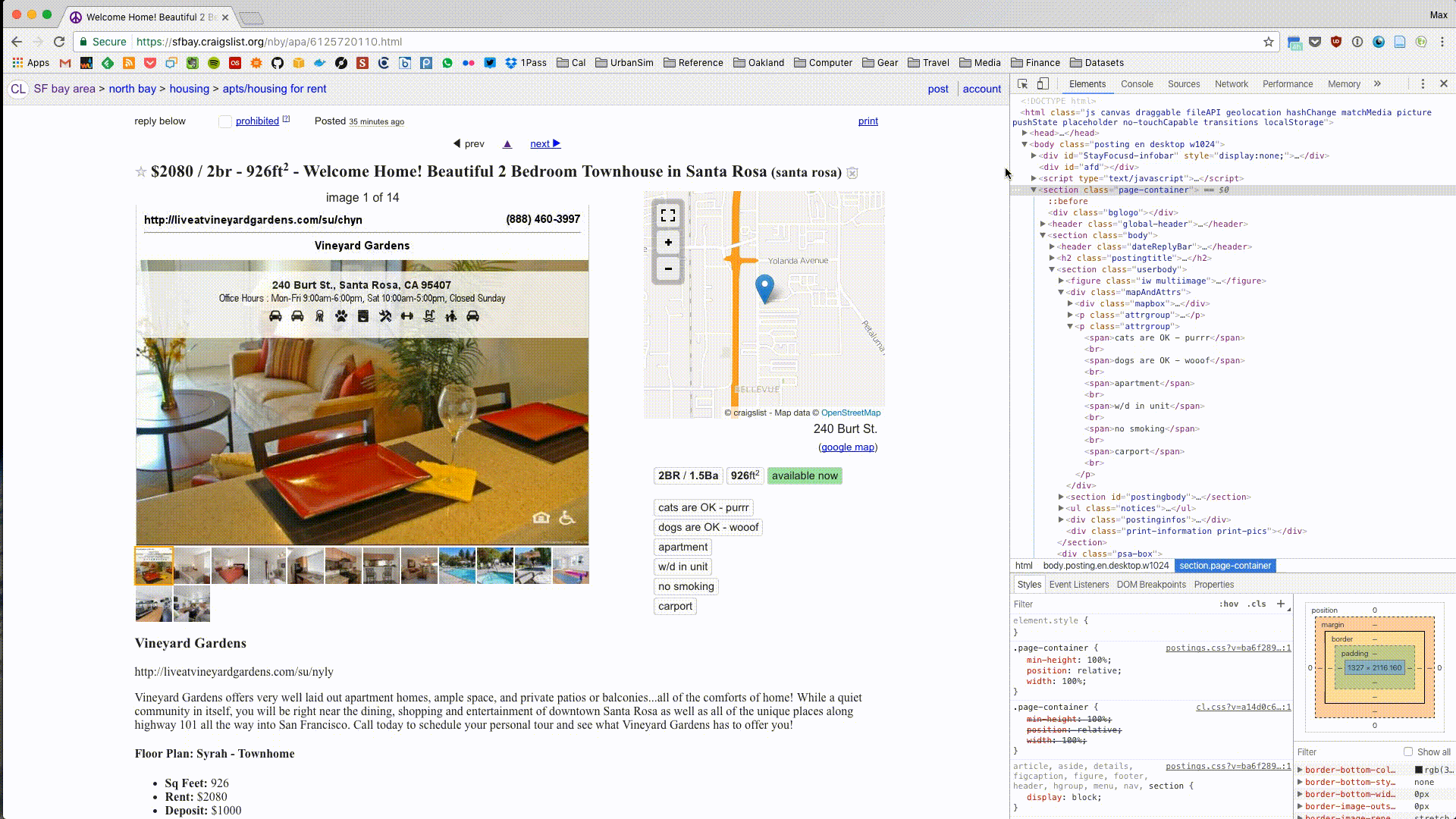The image size is (1456, 819).
Task: Collapse section page-container node
Action: click(x=1034, y=190)
